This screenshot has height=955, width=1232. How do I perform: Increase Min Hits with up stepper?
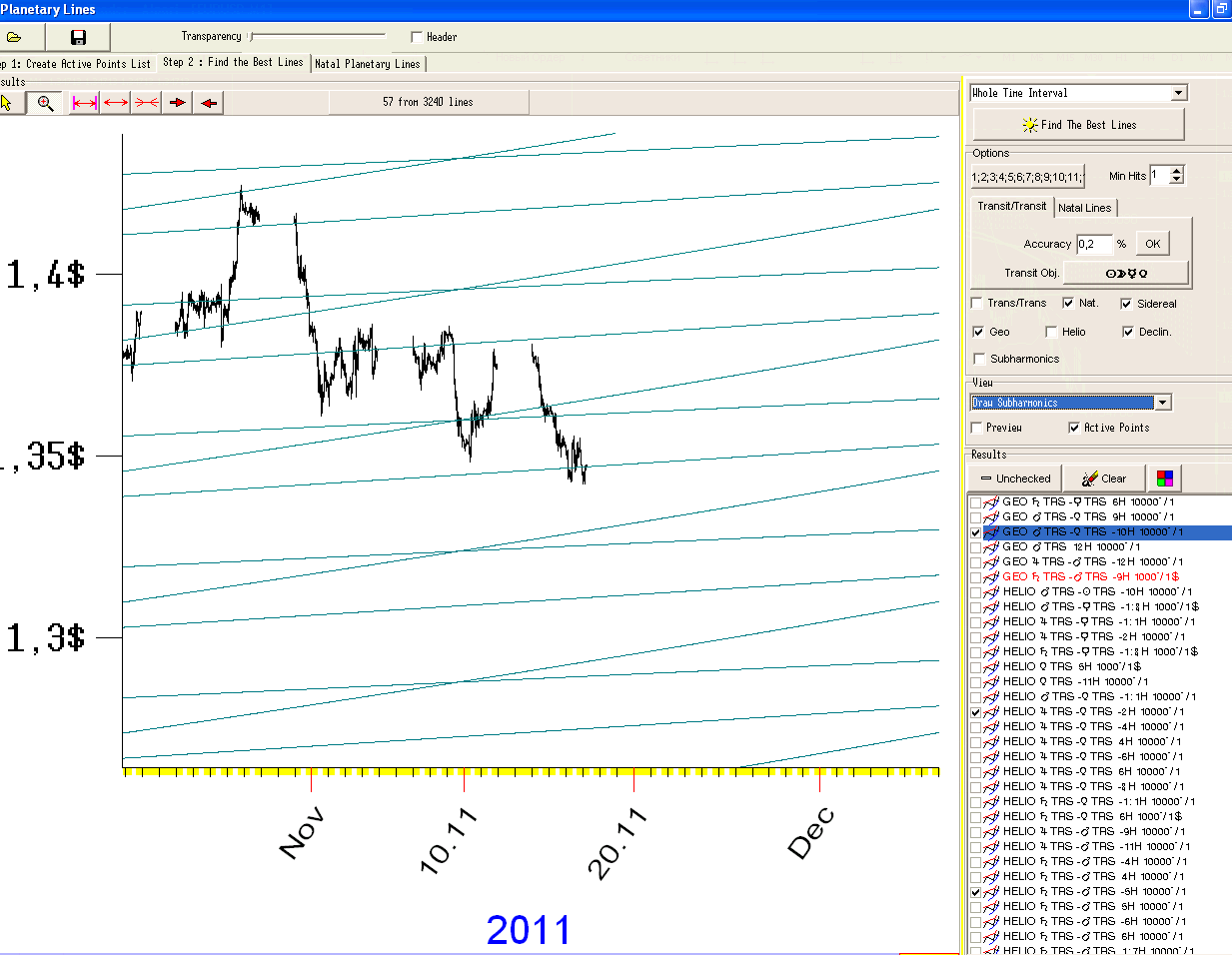1177,170
